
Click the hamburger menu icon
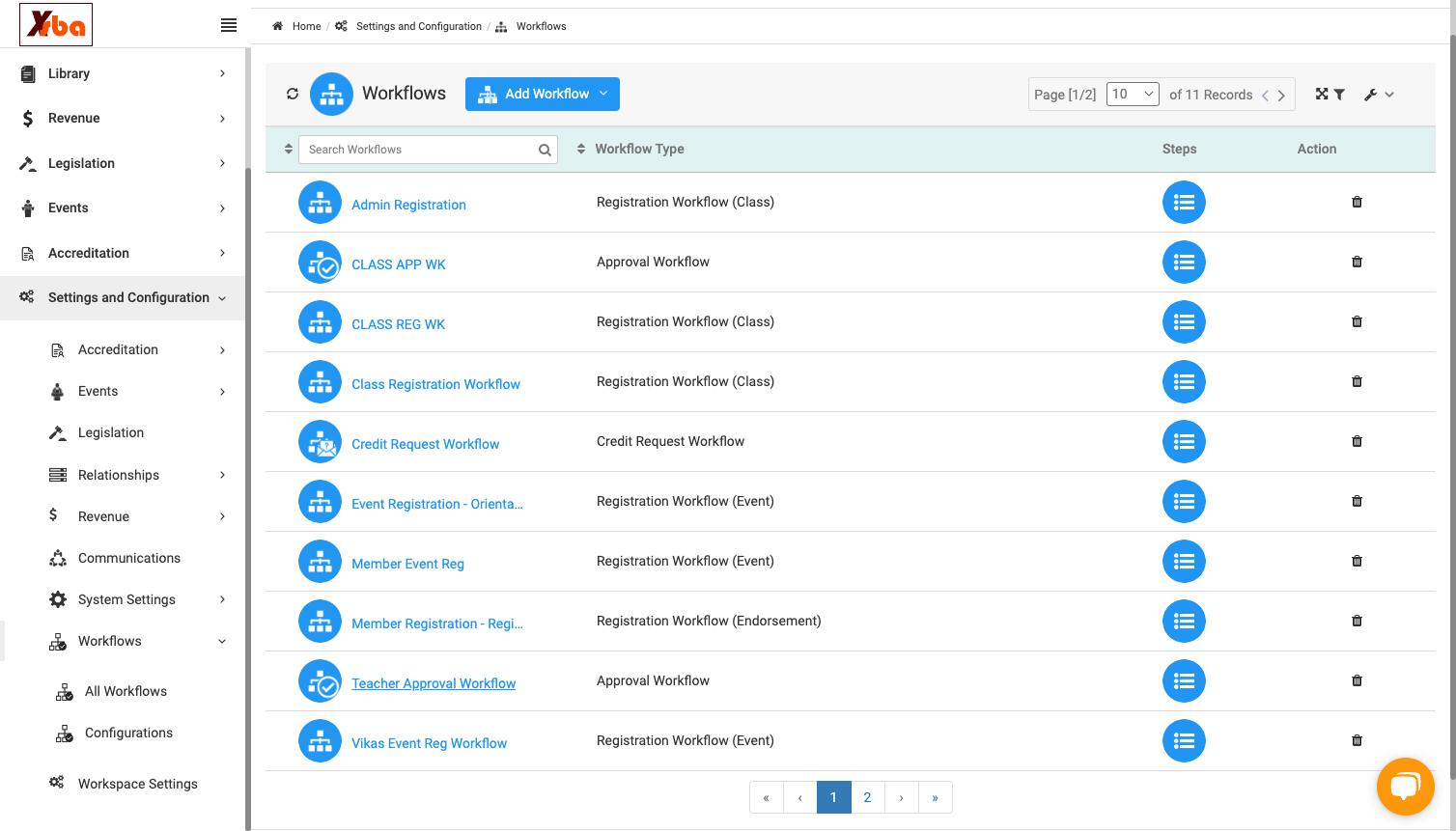click(x=229, y=25)
